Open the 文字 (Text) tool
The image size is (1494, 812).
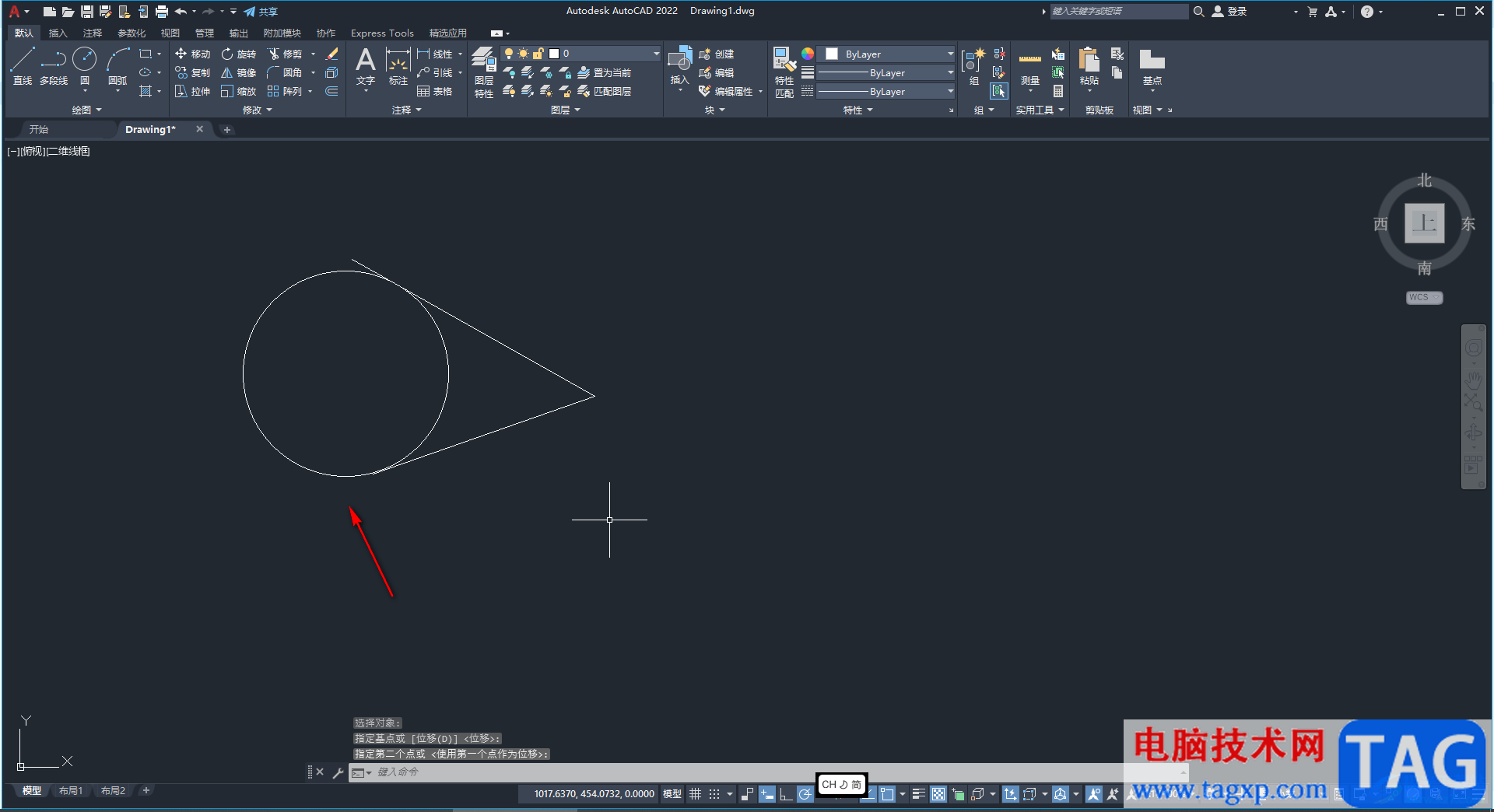[366, 66]
